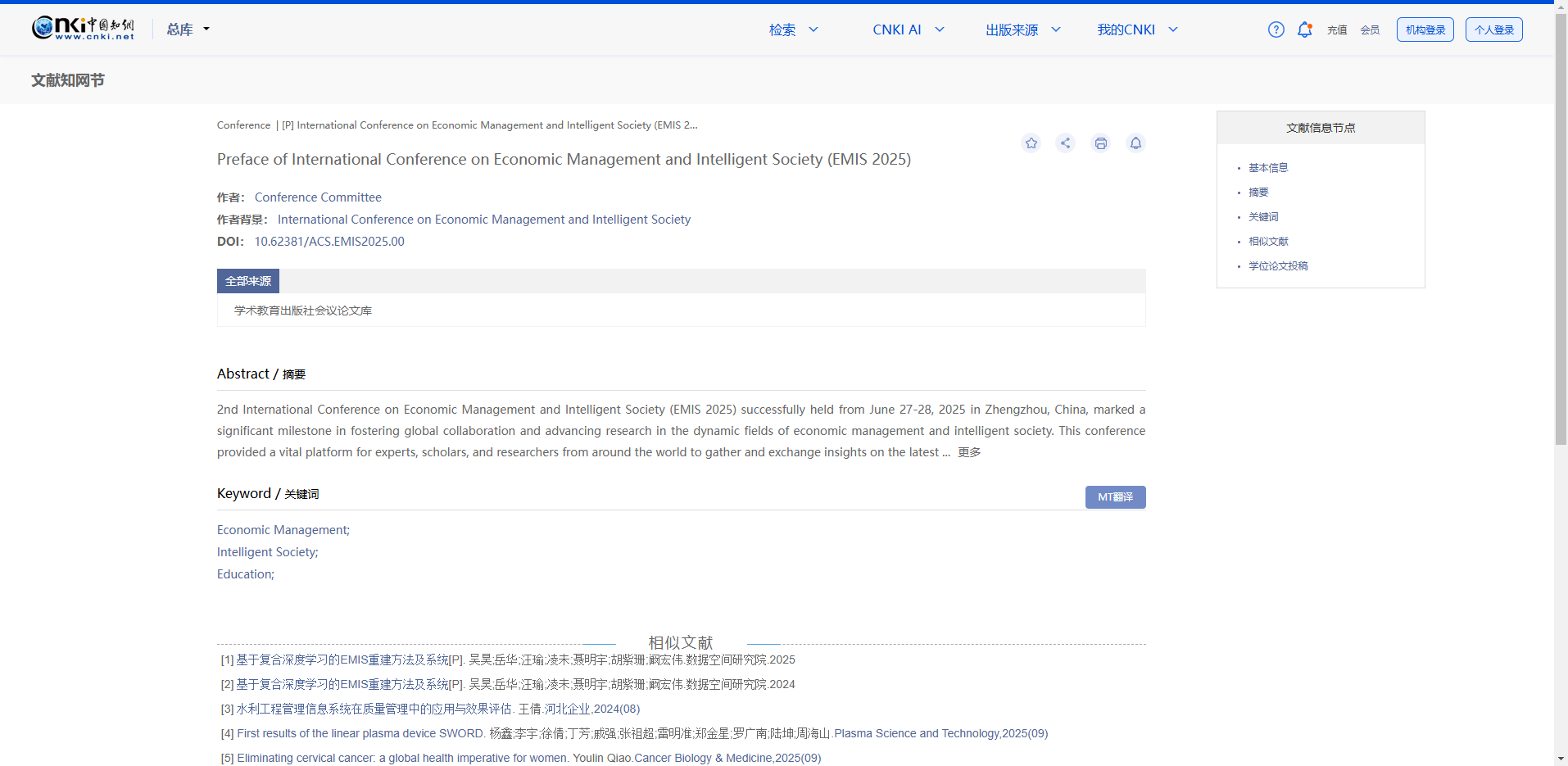This screenshot has width=1568, height=766.
Task: Open the 出版来源 menu
Action: [x=1022, y=29]
